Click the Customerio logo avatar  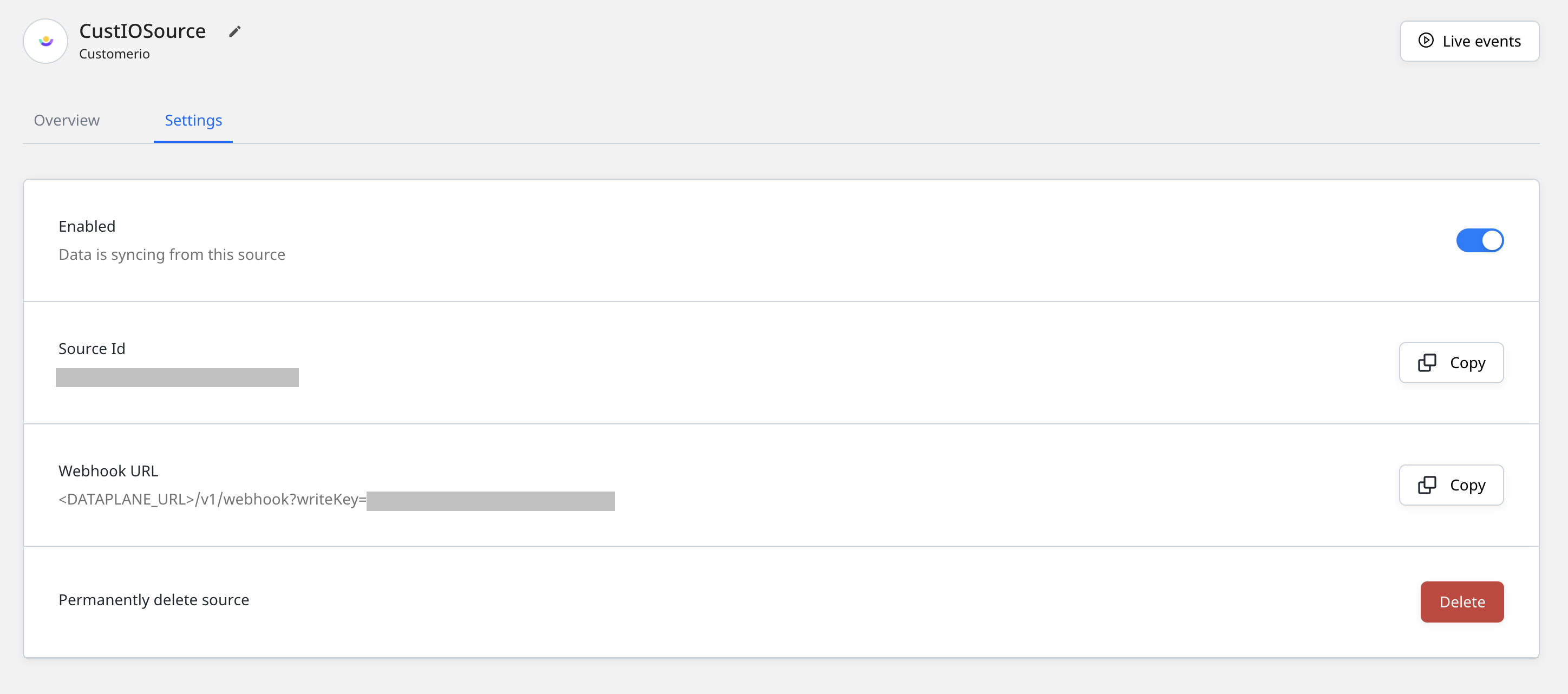click(45, 41)
